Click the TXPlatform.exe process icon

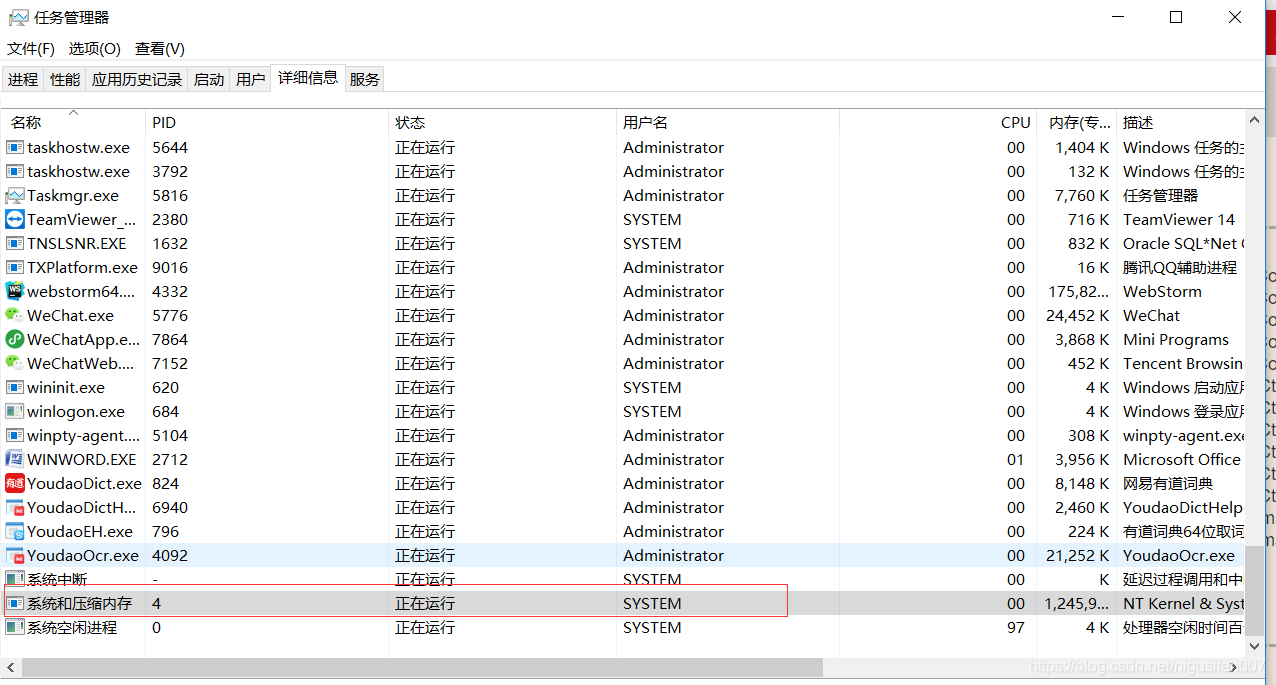pyautogui.click(x=15, y=267)
